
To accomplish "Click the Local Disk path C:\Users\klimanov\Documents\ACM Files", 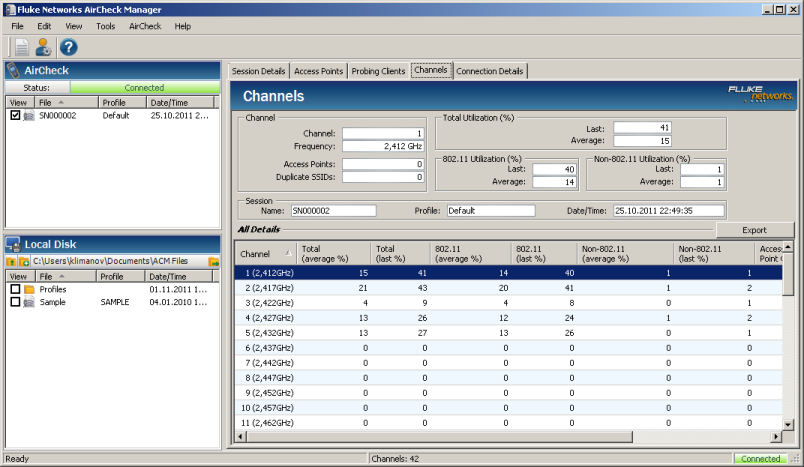I will tap(111, 261).
